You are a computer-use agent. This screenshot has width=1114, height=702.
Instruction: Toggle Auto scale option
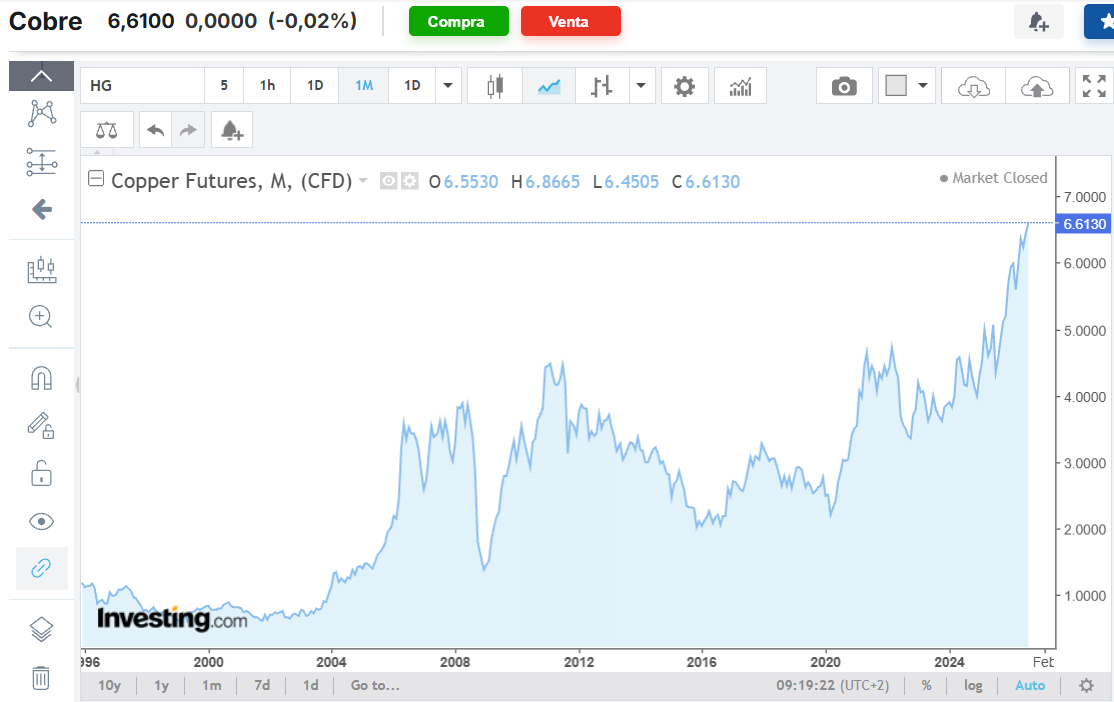click(1030, 686)
